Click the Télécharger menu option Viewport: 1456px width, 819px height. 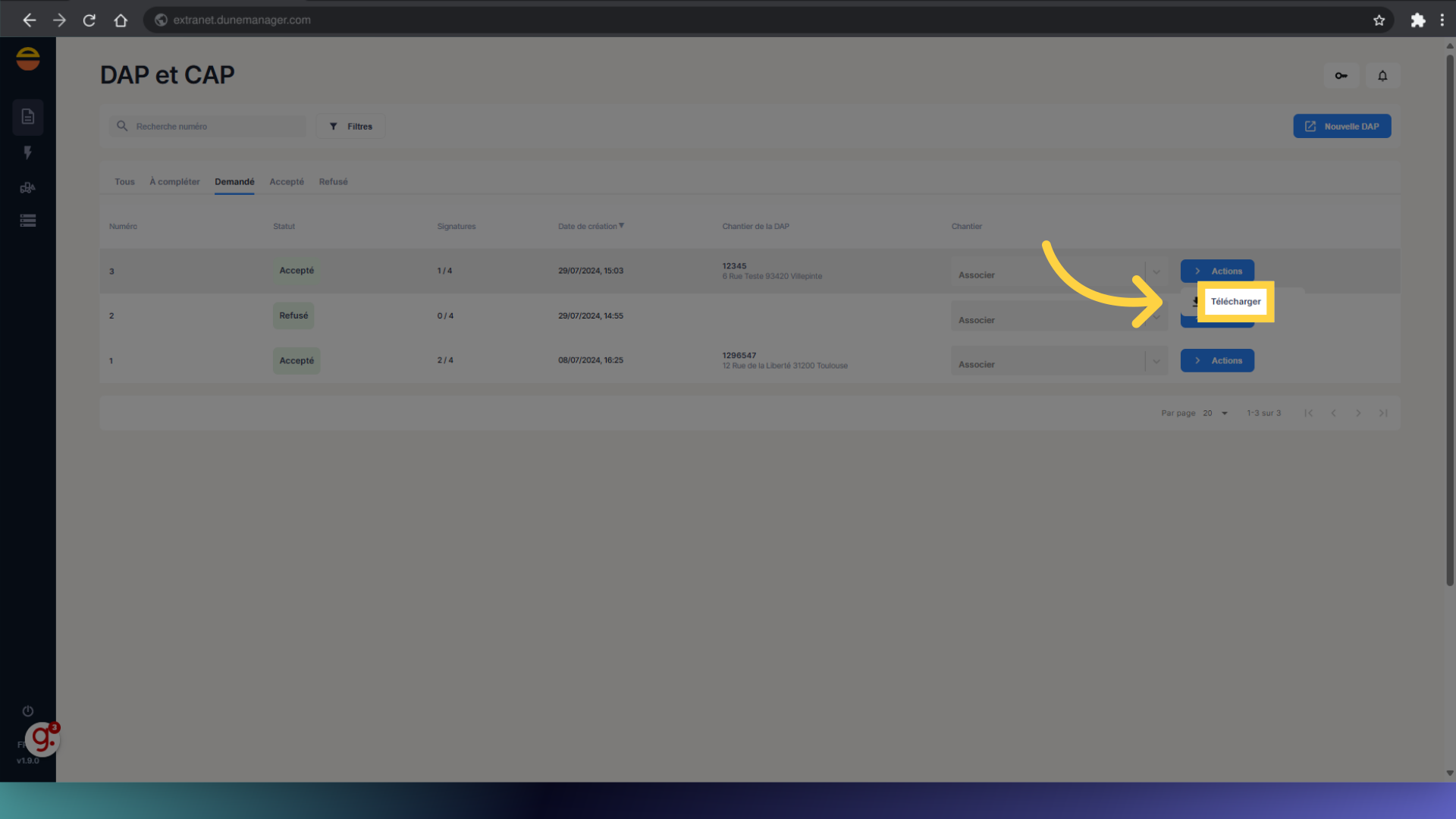(1235, 302)
